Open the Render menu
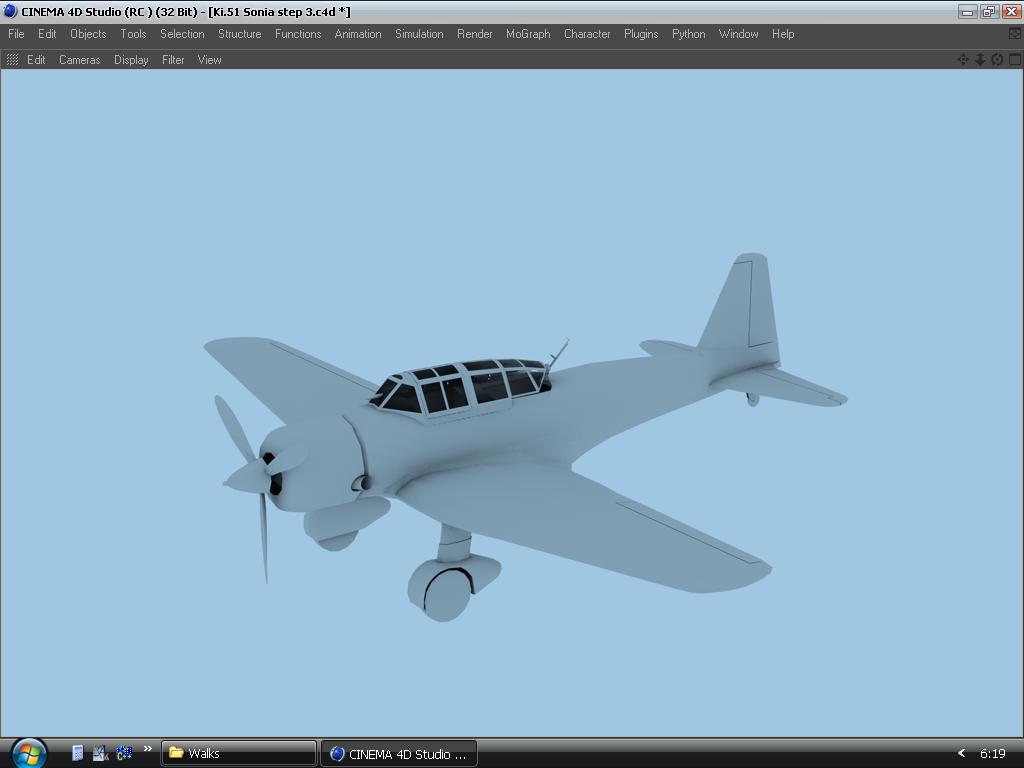 (x=474, y=34)
